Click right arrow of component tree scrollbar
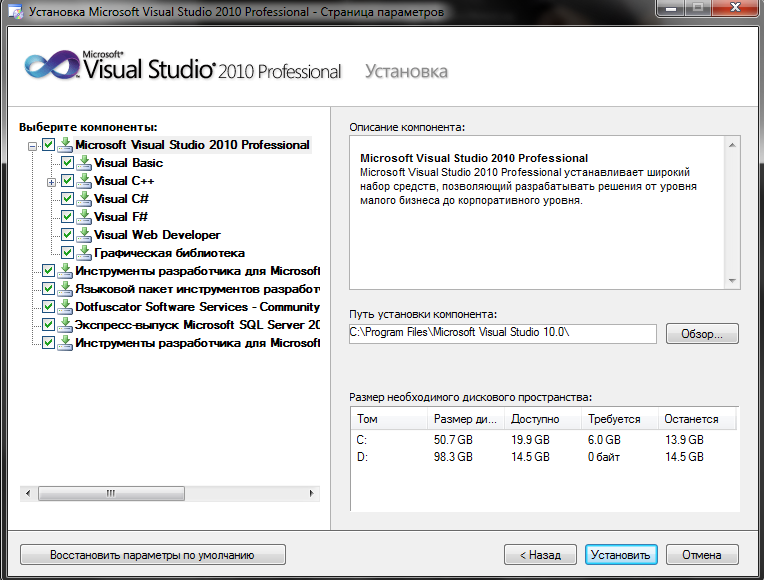Screen dimensions: 764x580 click(x=311, y=493)
